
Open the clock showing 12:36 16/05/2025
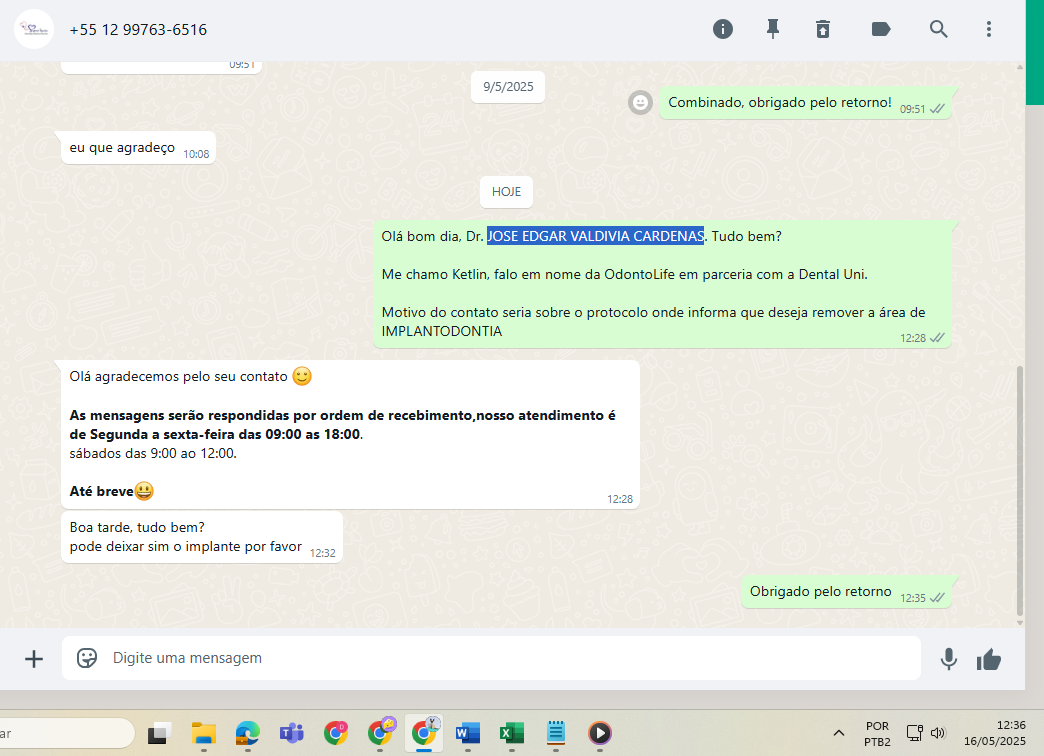995,733
